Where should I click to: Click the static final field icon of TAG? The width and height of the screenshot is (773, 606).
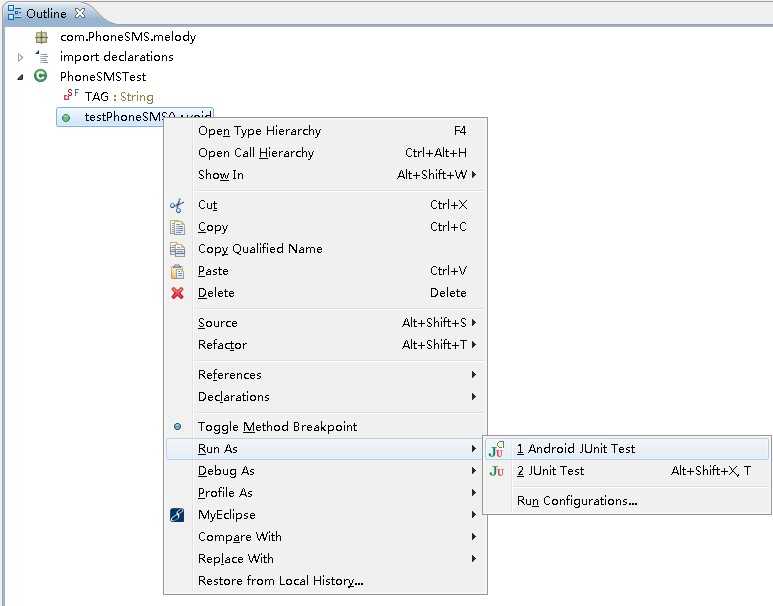pos(71,94)
